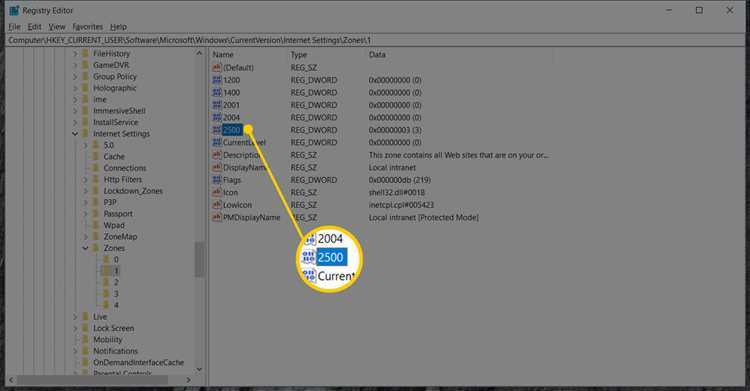Image resolution: width=750 pixels, height=391 pixels.
Task: Collapse the Zones folder node
Action: click(86, 248)
